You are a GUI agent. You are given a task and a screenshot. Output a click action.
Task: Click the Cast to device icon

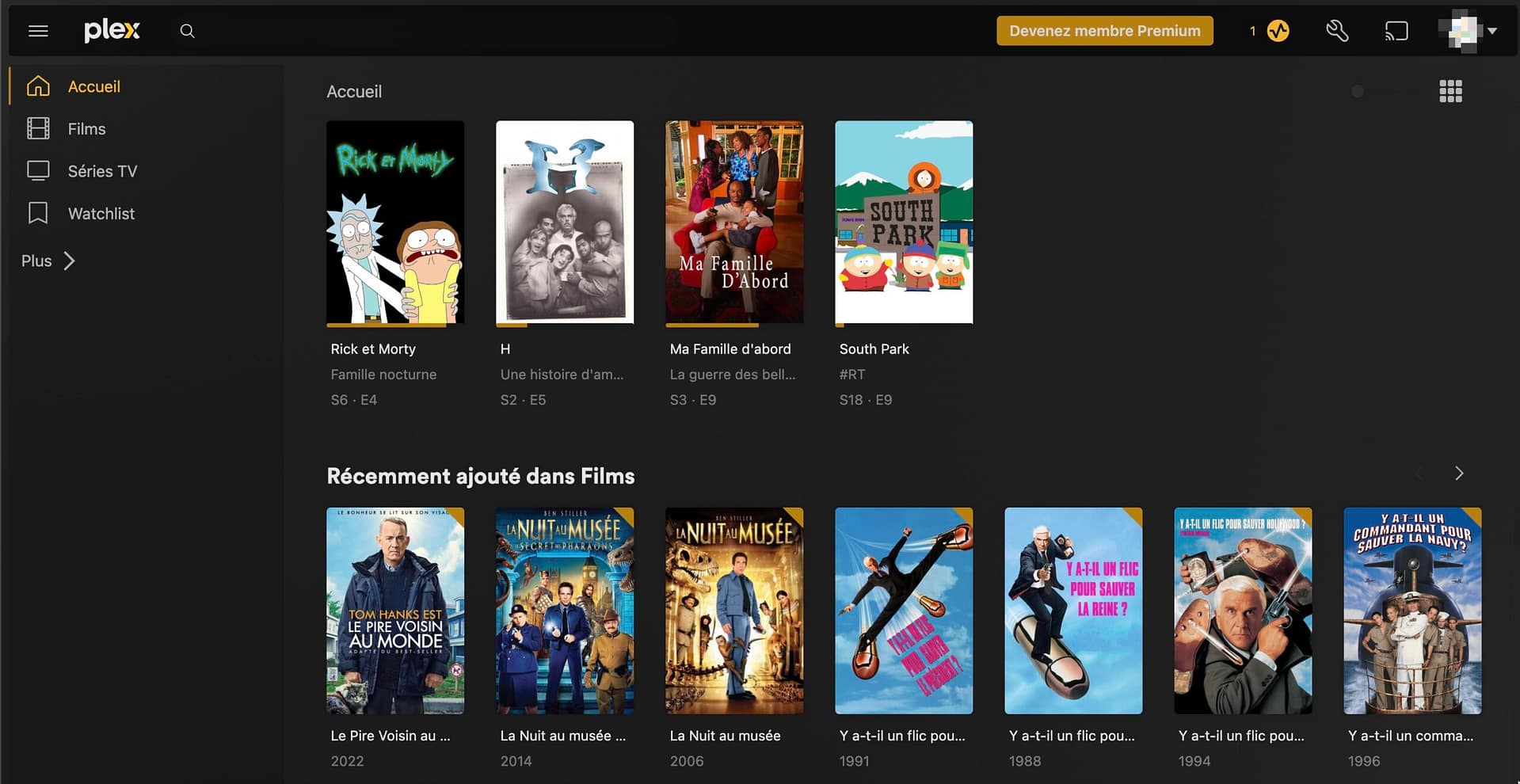1396,31
